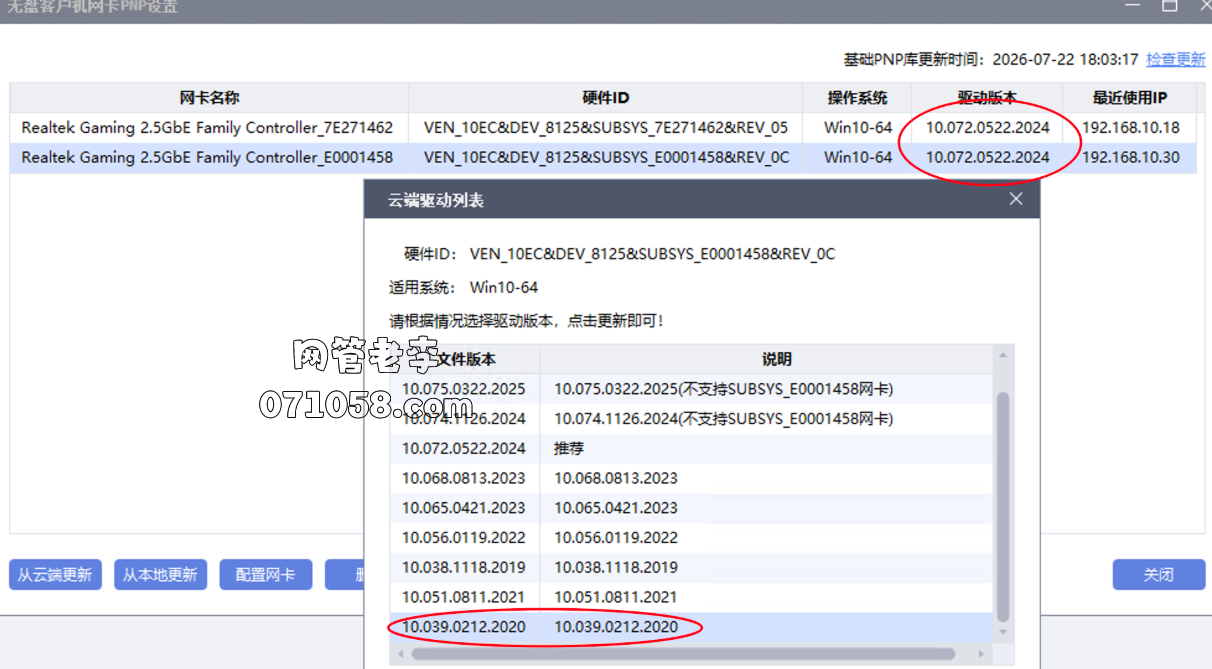Select file version 10.038.1118.2019
The width and height of the screenshot is (1212, 669).
[464, 568]
